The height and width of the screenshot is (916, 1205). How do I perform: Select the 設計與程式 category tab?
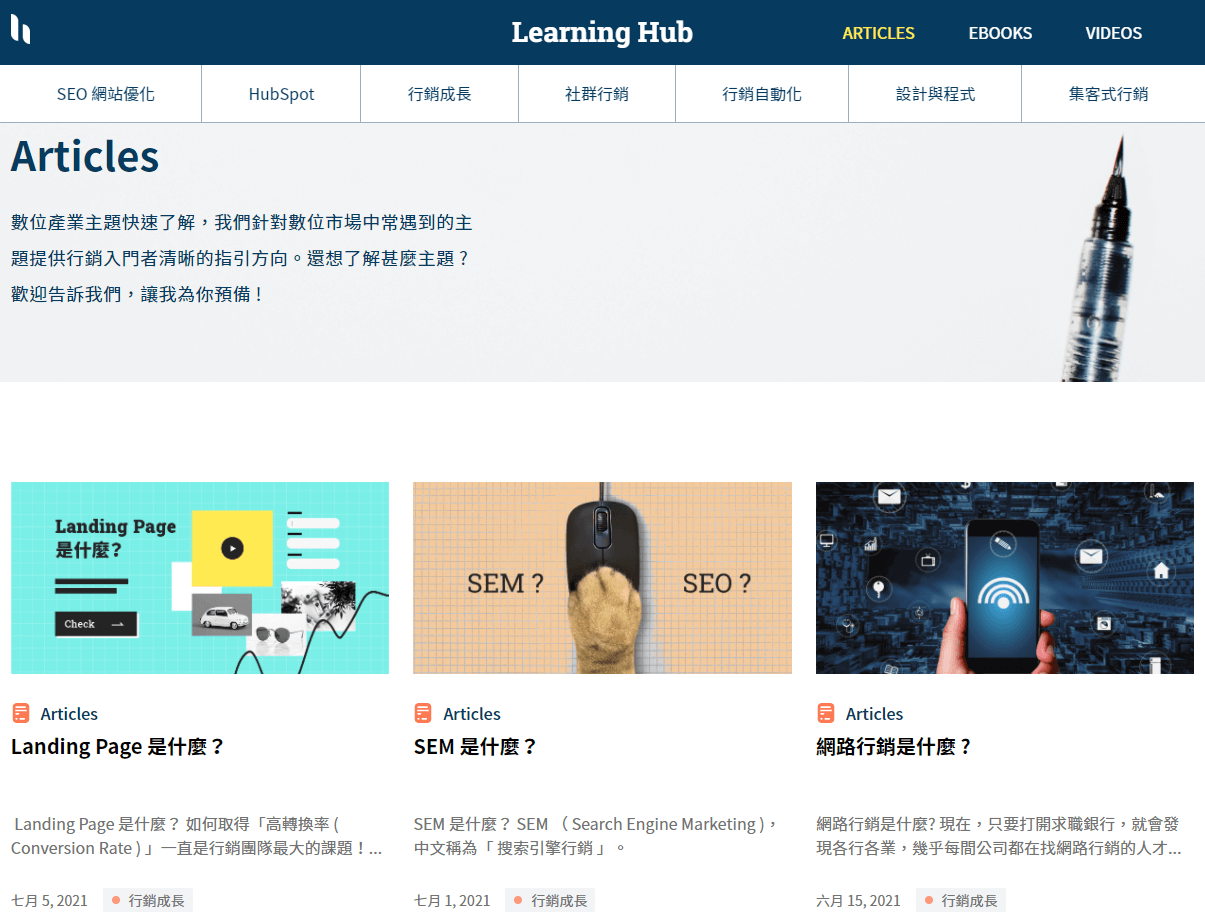934,93
